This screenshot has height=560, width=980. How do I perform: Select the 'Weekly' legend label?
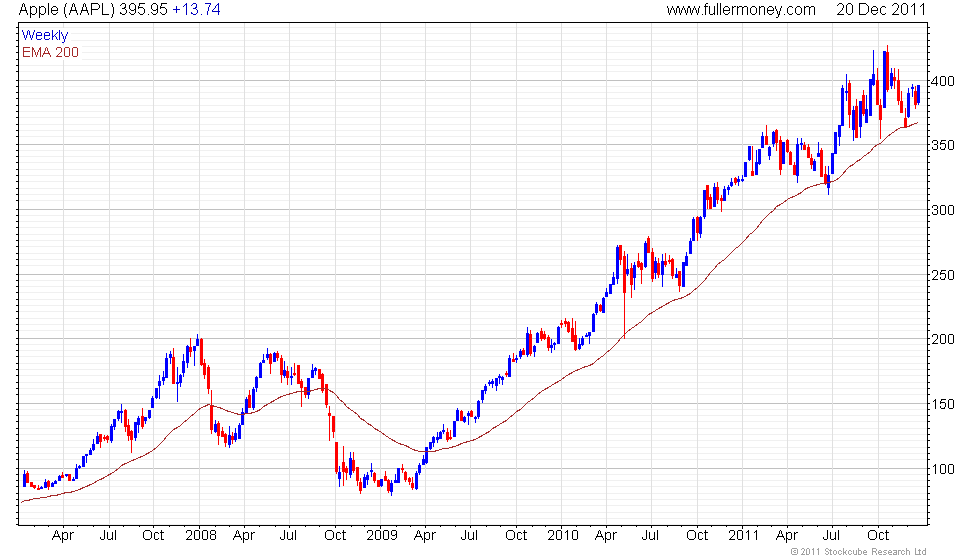44,36
